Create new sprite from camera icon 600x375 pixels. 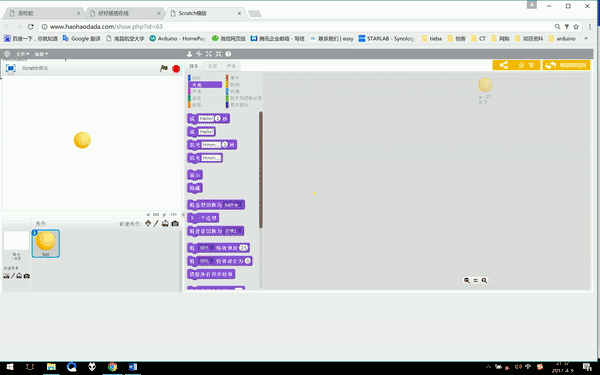point(175,223)
